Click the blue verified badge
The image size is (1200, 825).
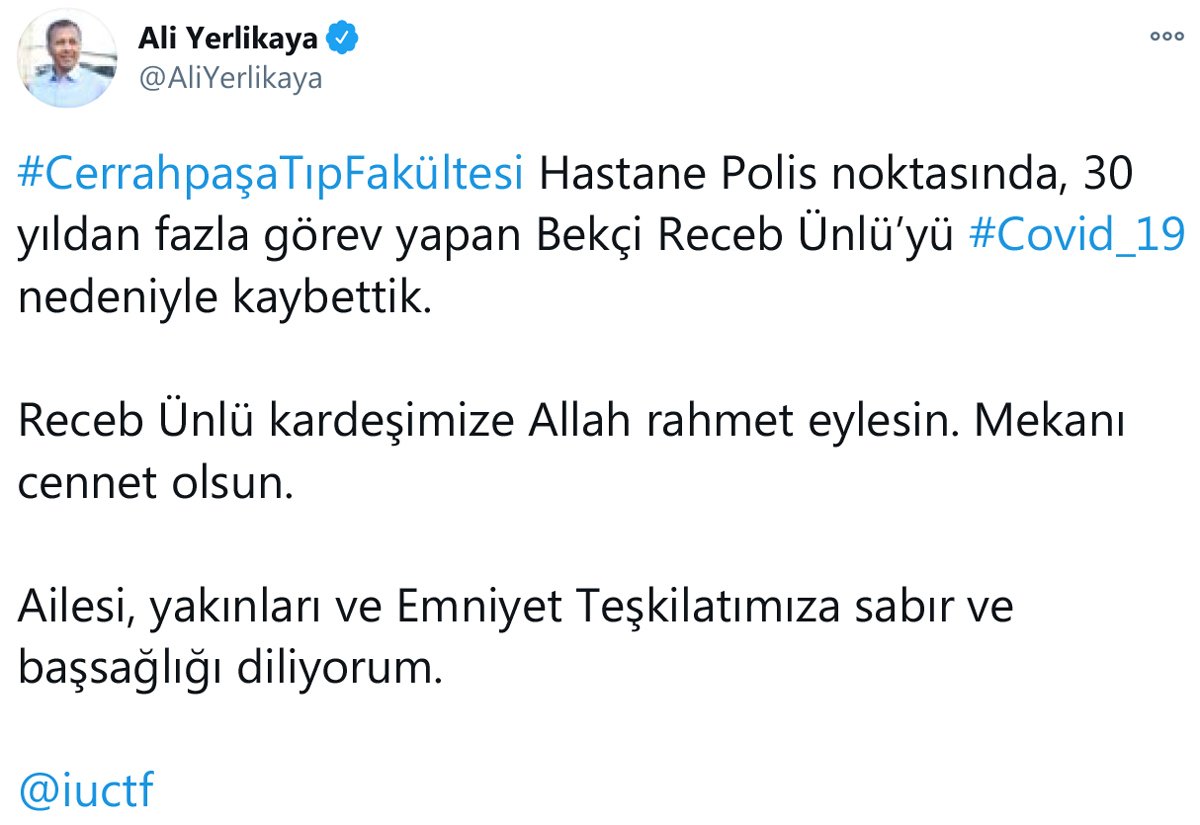[345, 40]
